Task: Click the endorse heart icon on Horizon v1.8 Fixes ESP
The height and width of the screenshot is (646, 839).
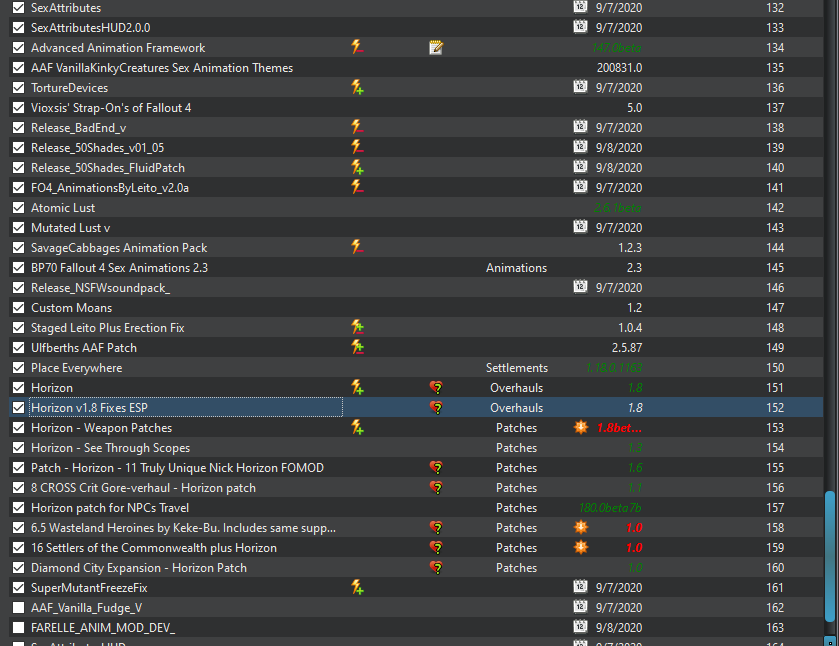Action: [437, 407]
